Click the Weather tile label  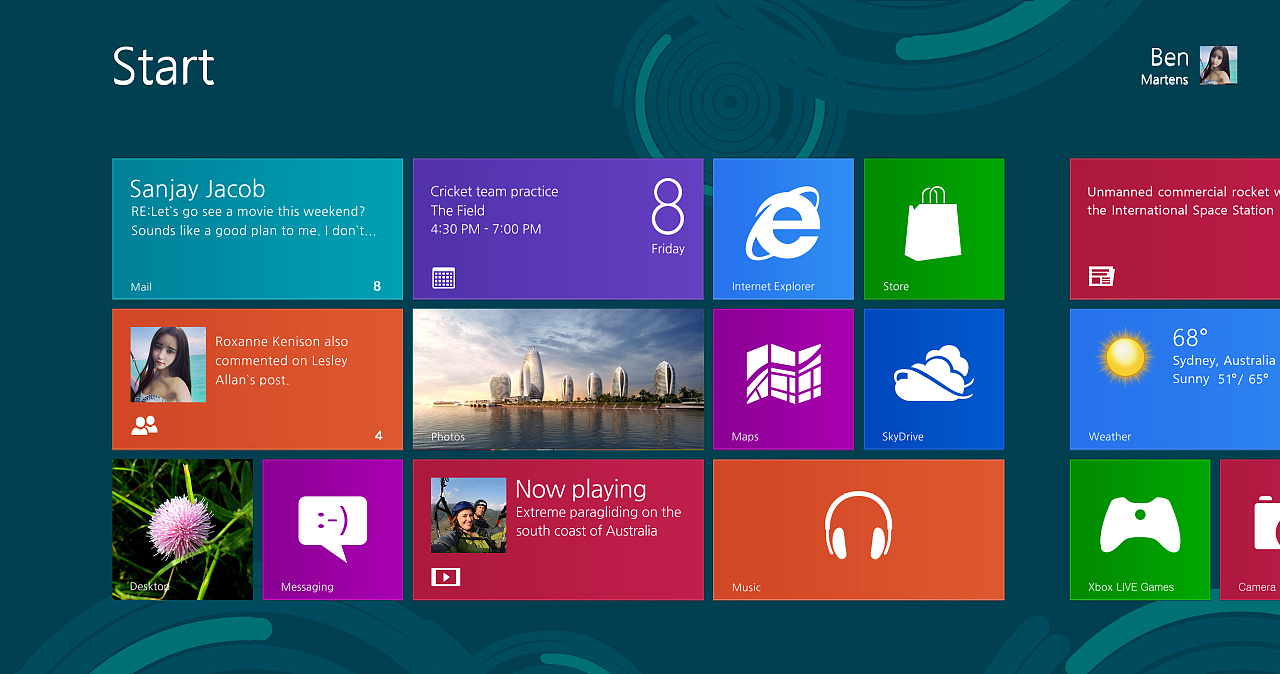pyautogui.click(x=1110, y=437)
